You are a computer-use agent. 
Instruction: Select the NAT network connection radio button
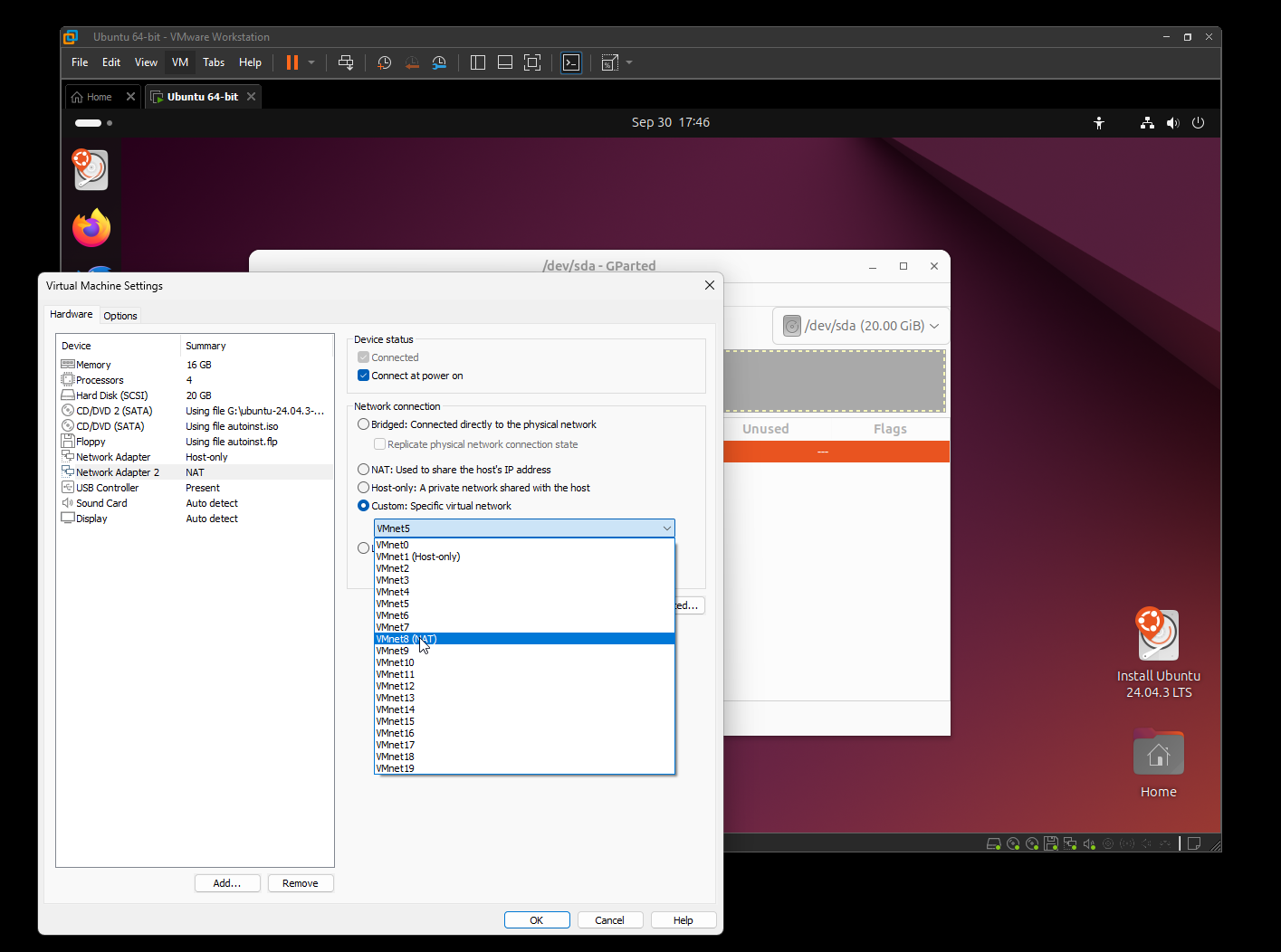[x=363, y=470]
